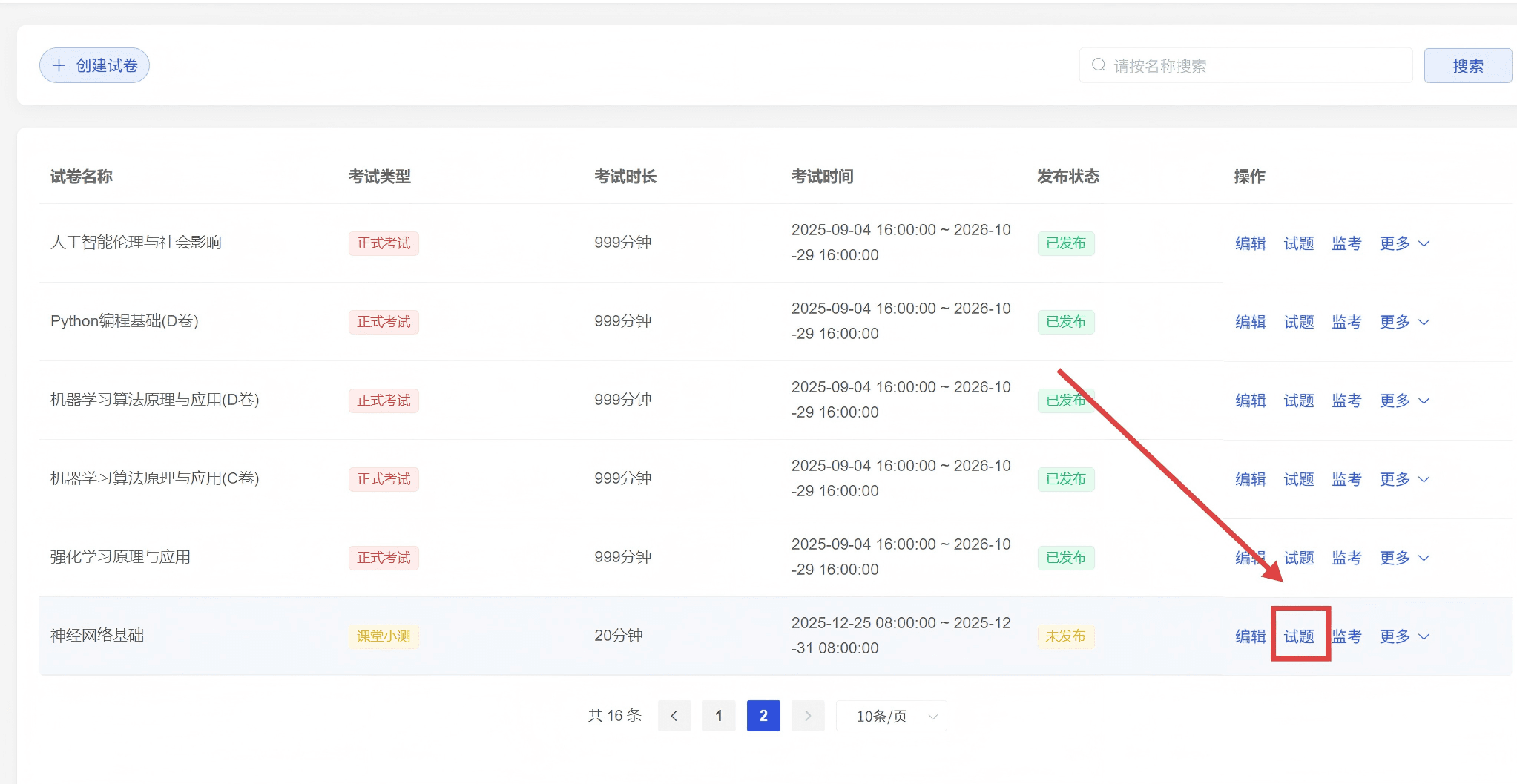This screenshot has width=1517, height=784.
Task: Open 监考 for 强化学习原理与应用
Action: 1346,558
